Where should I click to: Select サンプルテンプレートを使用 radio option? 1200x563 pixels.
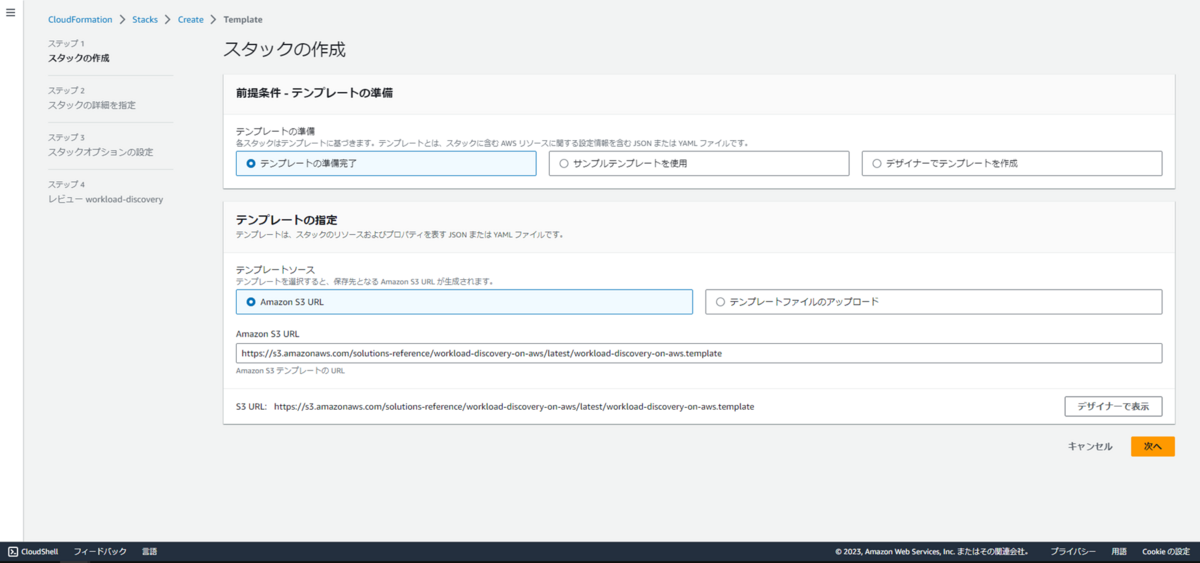699,163
